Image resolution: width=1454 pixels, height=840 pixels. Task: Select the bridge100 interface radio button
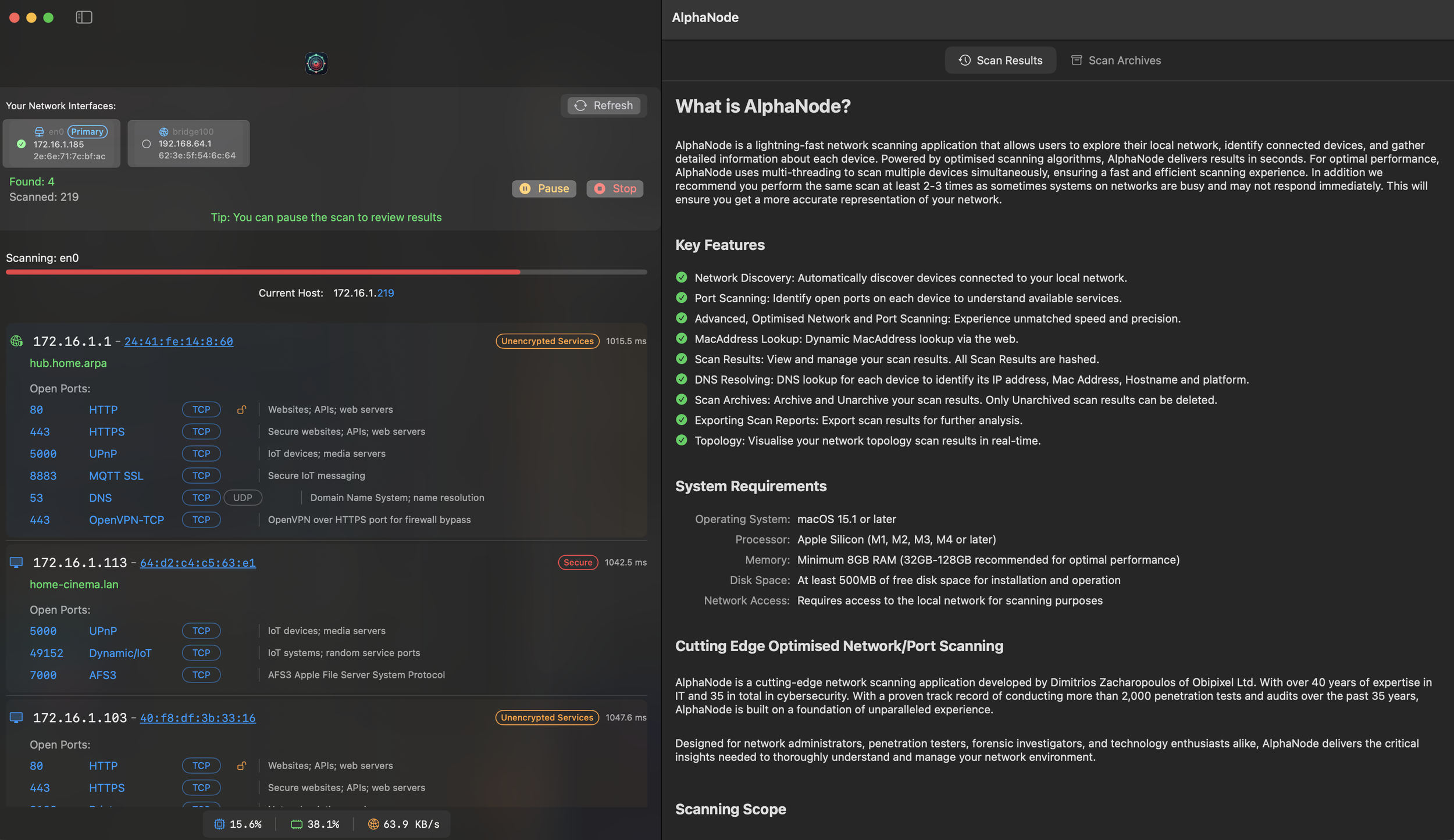pyautogui.click(x=147, y=144)
